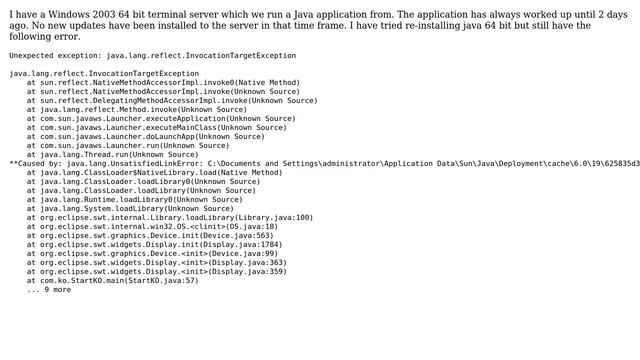Click "com.ko.StartKO.main(StartKO.java:57)" line

click(x=113, y=280)
